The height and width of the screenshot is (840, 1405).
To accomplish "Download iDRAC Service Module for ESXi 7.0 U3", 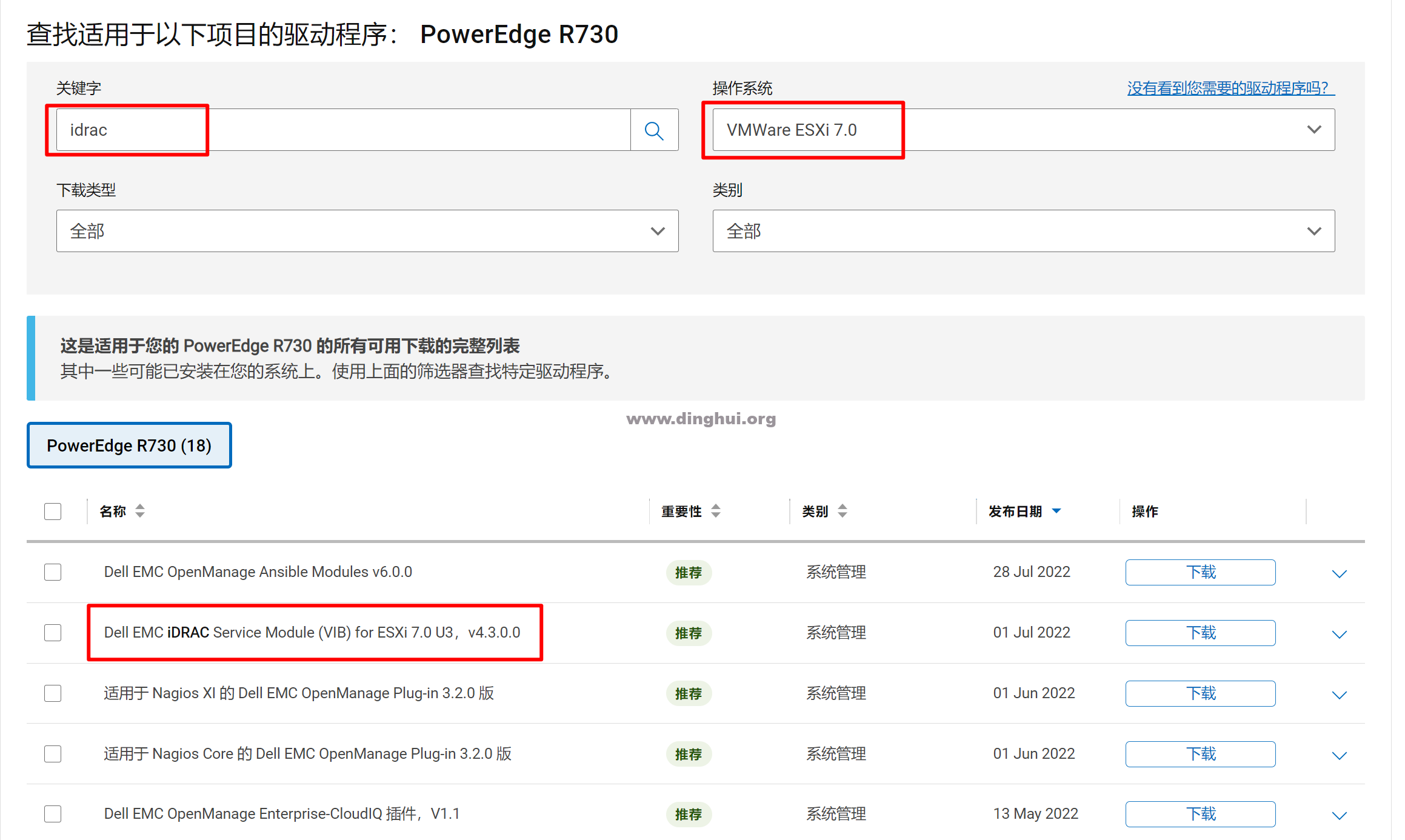I will click(1200, 633).
